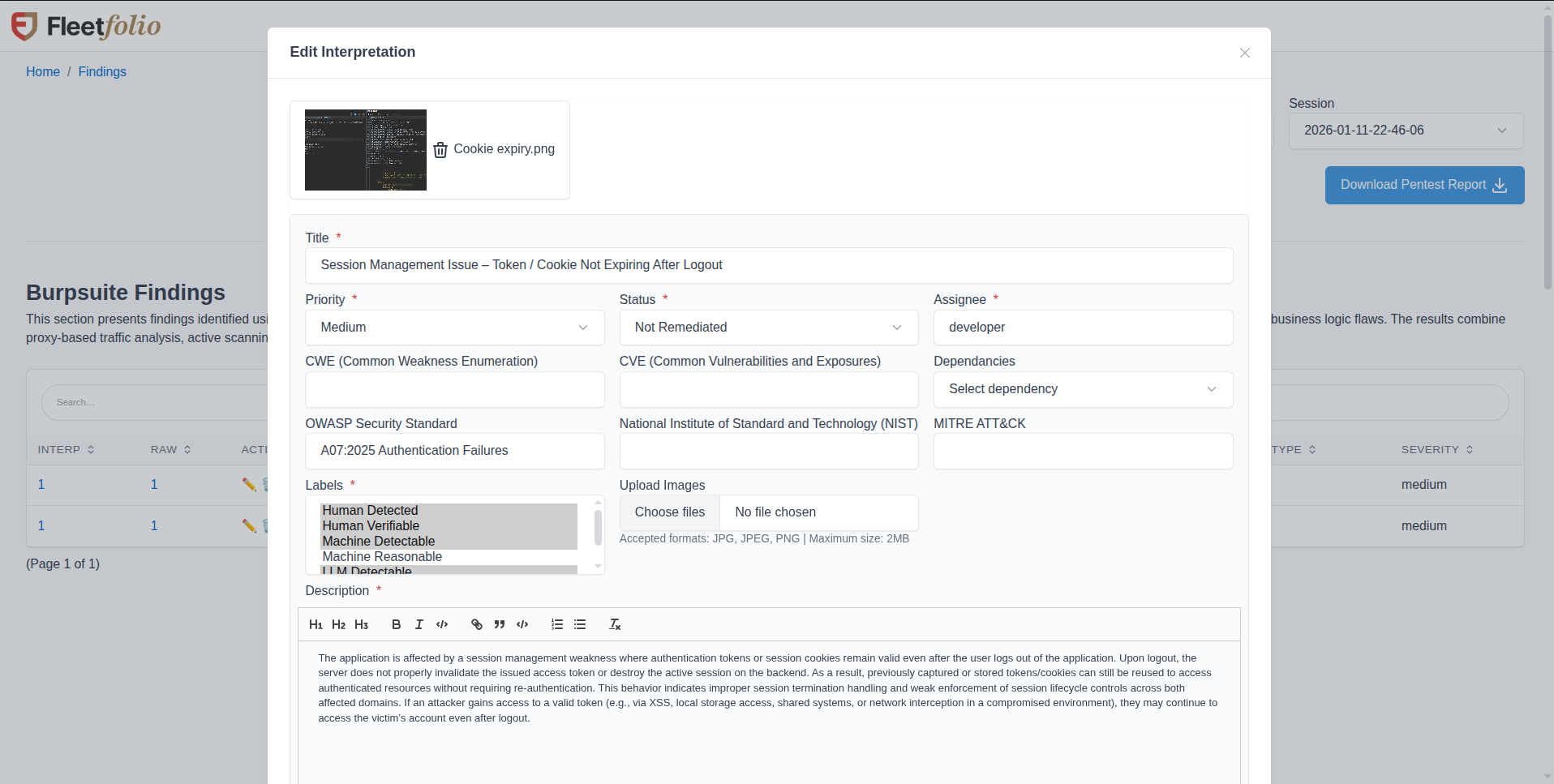The width and height of the screenshot is (1554, 784).
Task: Open the Priority dropdown
Action: [454, 328]
